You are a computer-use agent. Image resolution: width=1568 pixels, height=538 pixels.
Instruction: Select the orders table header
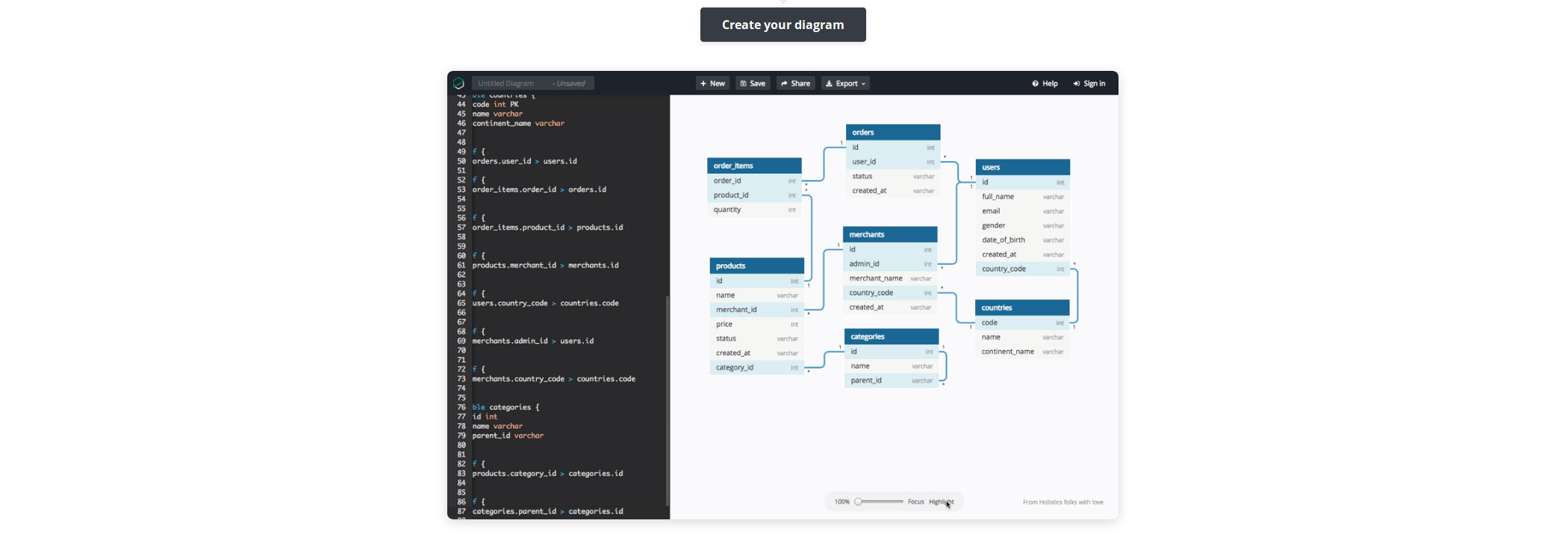point(892,132)
